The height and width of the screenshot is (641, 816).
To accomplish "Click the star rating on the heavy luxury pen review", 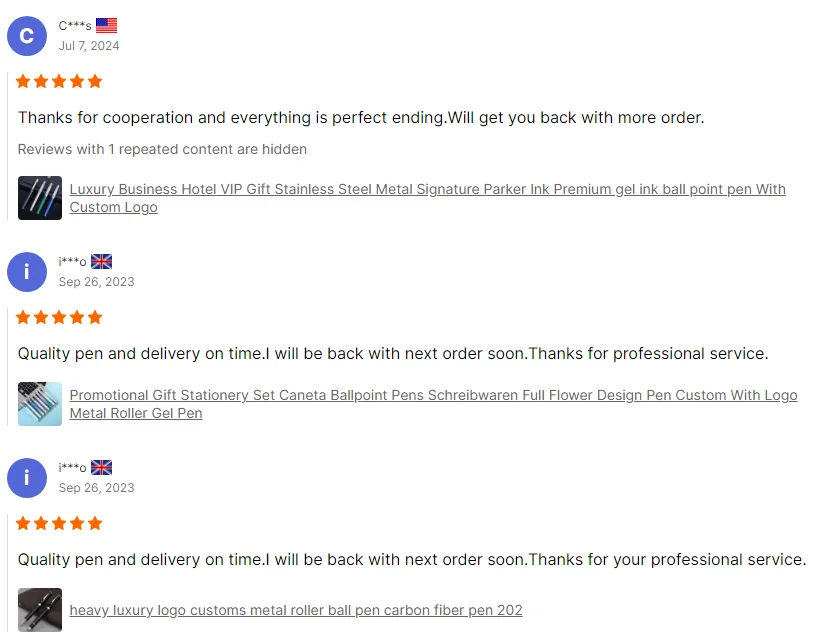I will coord(59,523).
